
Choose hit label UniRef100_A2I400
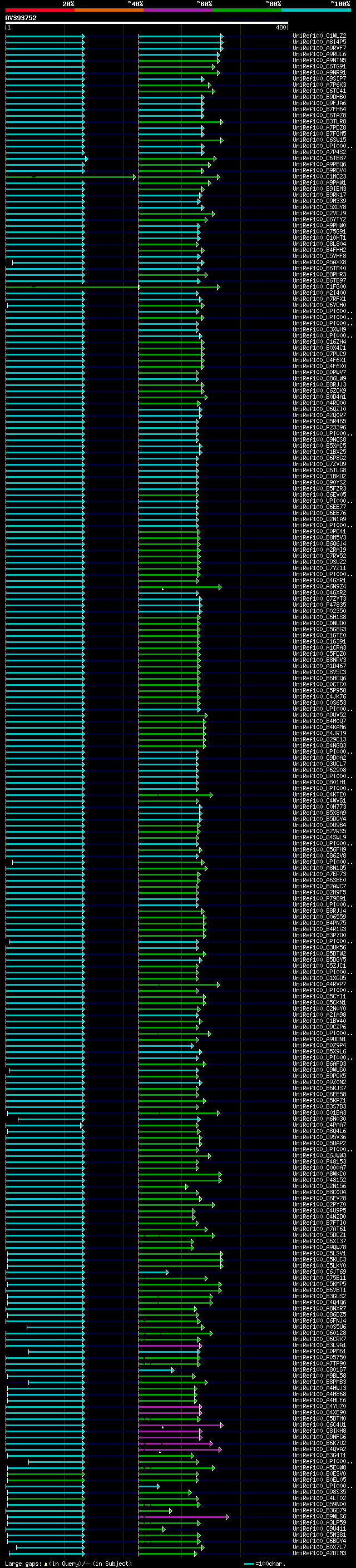point(319,293)
